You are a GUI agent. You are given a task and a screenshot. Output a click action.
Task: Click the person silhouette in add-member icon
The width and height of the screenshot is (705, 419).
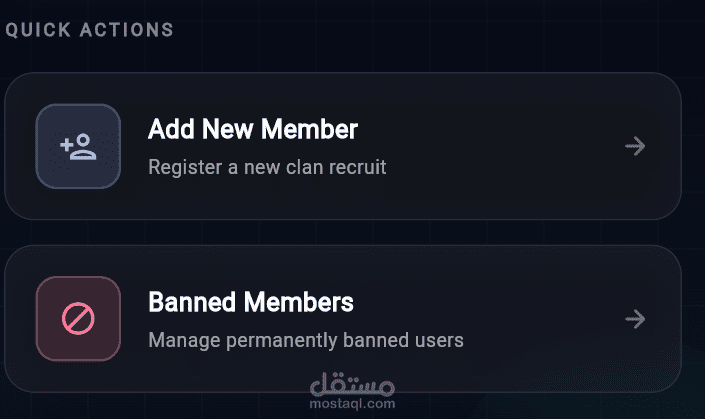tap(85, 148)
